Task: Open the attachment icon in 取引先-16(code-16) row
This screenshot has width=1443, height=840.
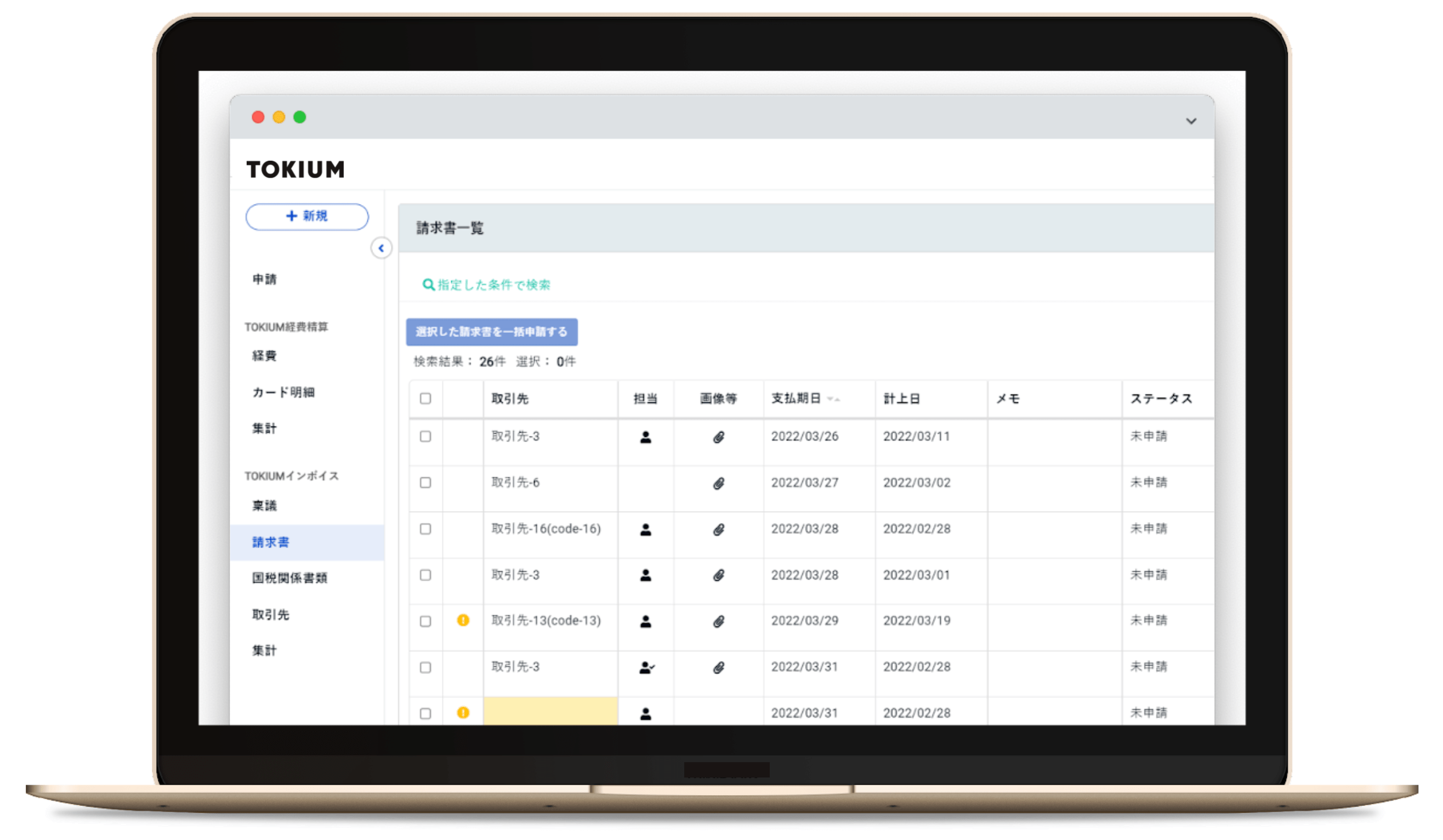Action: (719, 529)
